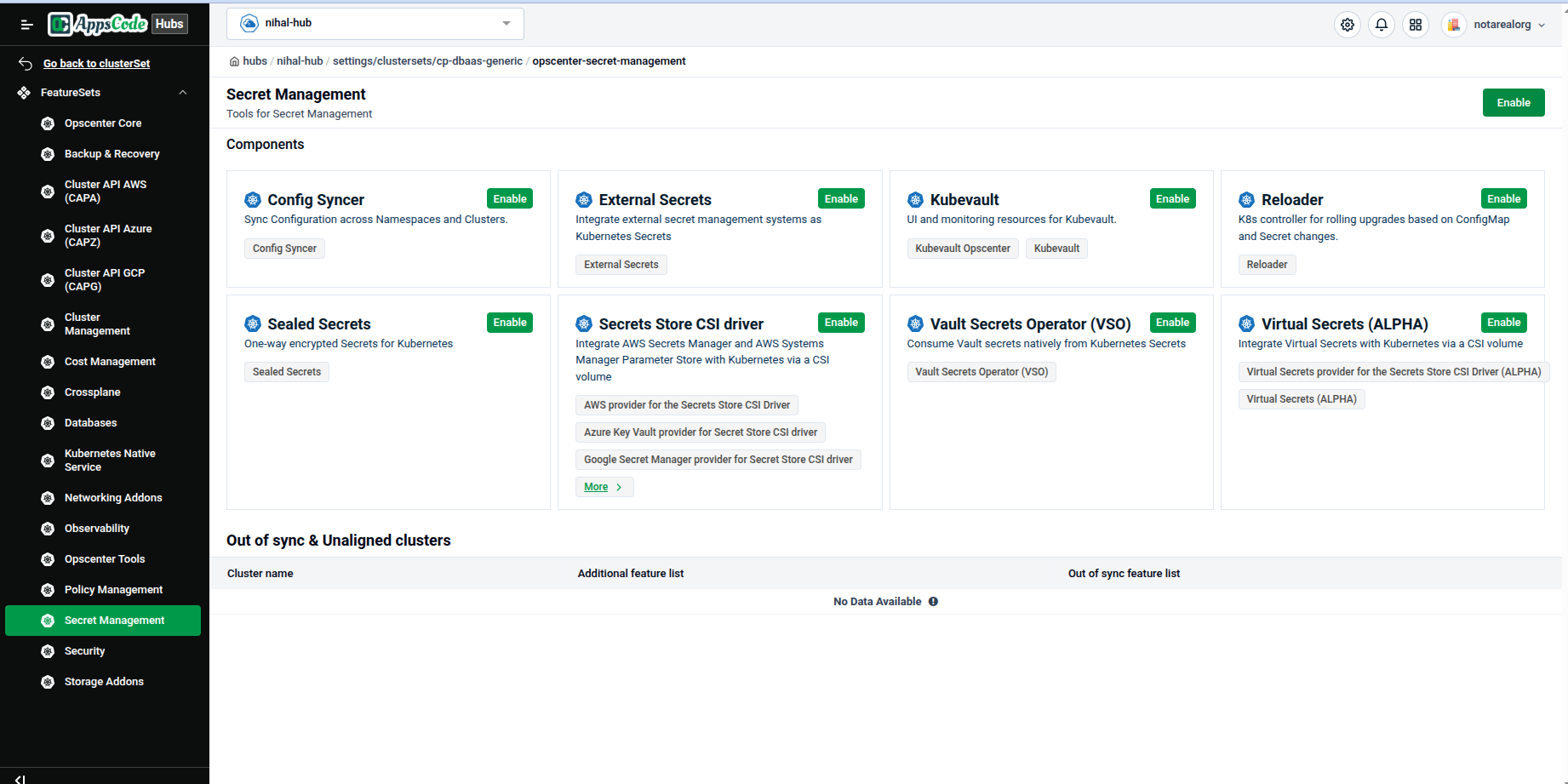Click settings/clustersets/cp-dbaas-generic breadcrumb

pos(427,61)
